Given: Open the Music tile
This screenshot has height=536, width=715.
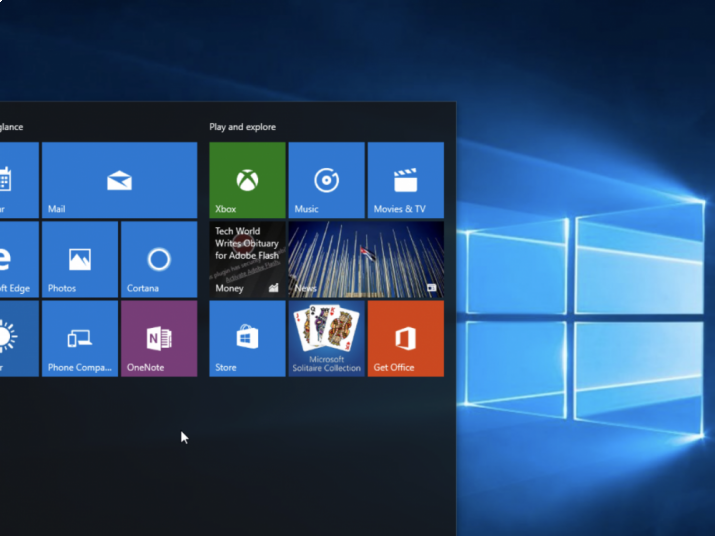Looking at the screenshot, I should pos(326,180).
